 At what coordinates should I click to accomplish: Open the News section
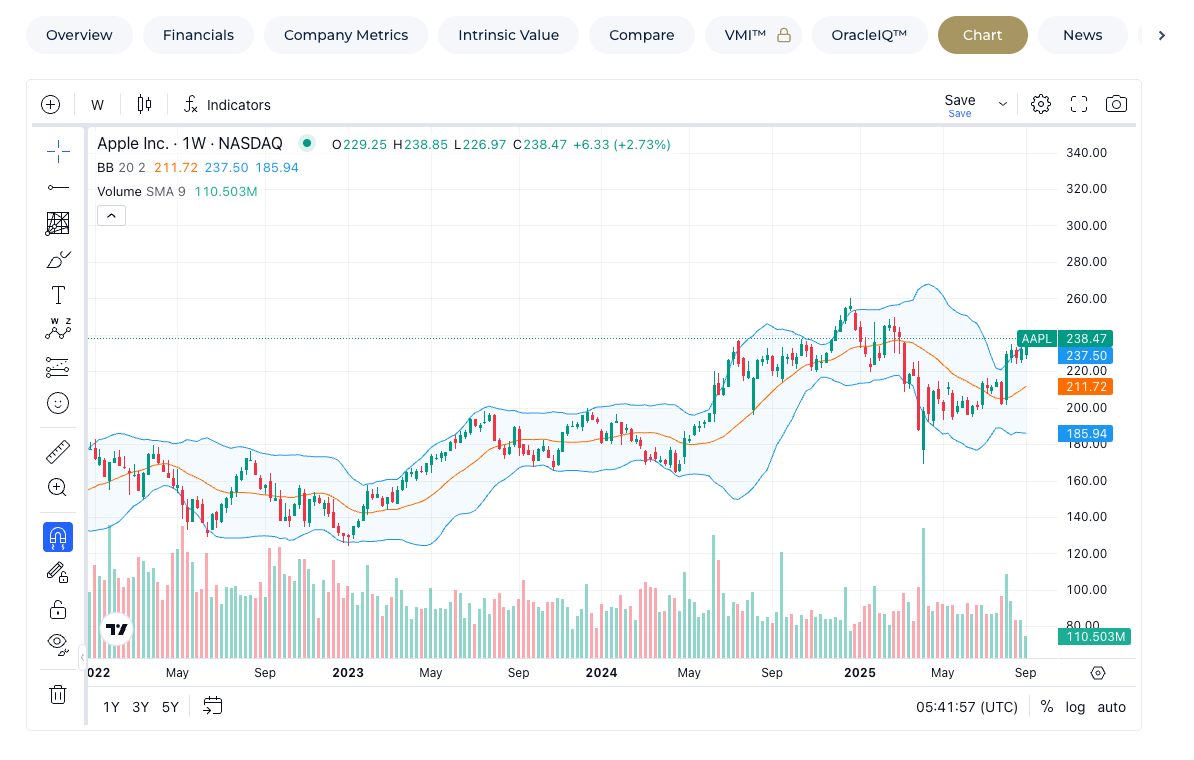[x=1082, y=35]
